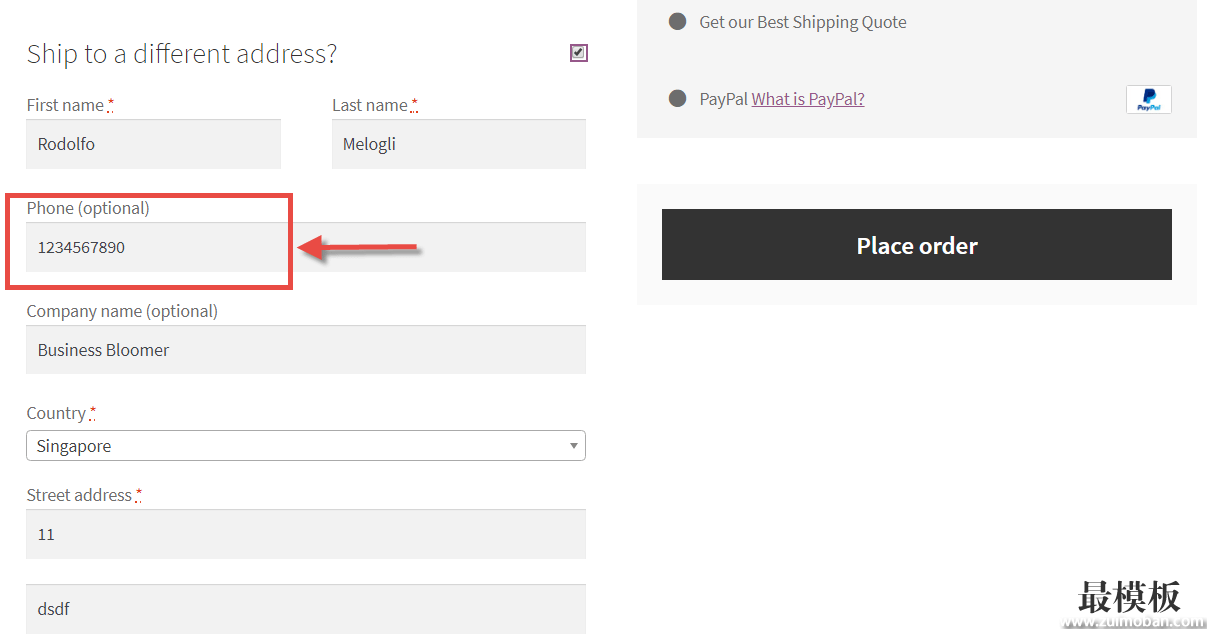Click the Phone (optional) label

pyautogui.click(x=88, y=208)
